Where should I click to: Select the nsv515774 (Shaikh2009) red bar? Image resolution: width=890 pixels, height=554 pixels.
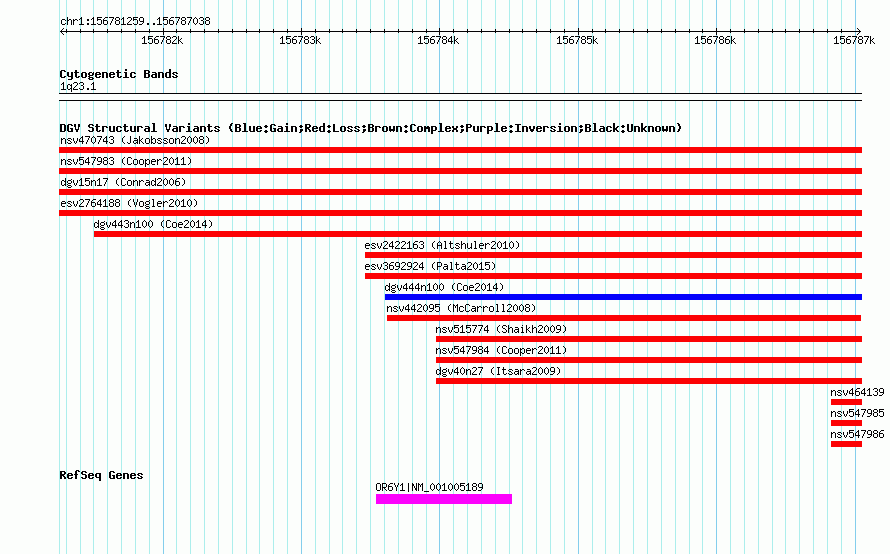click(x=649, y=339)
